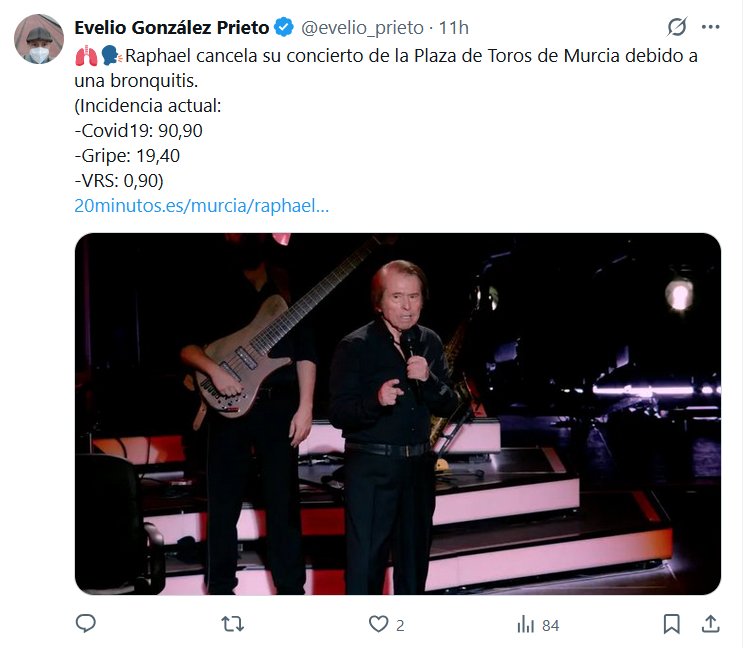
Task: Click the reply speech bubble icon
Action: pos(86,624)
